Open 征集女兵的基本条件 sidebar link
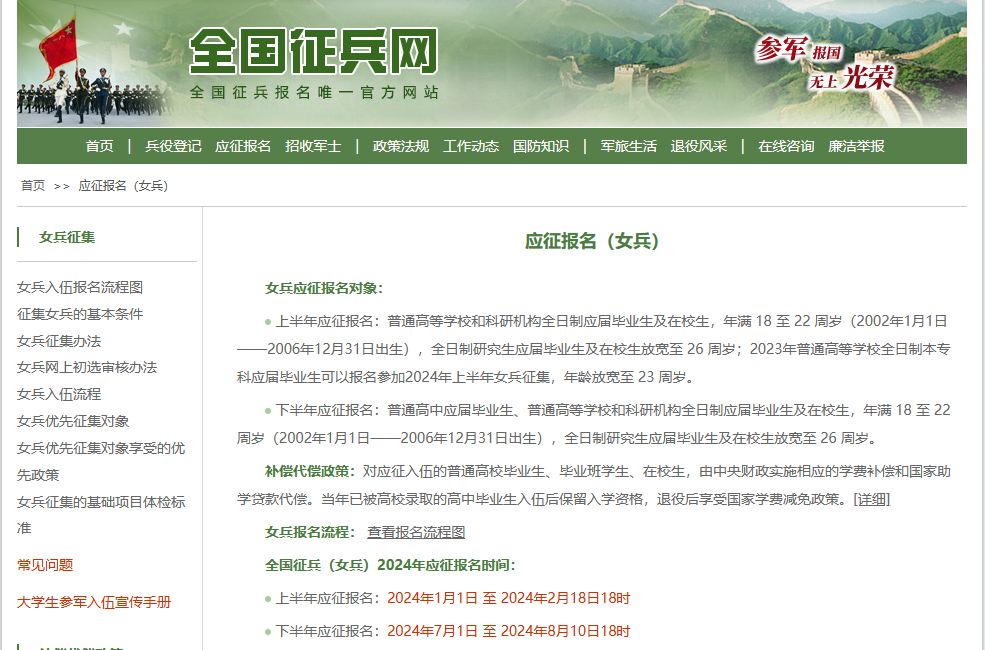The image size is (985, 650). 80,314
